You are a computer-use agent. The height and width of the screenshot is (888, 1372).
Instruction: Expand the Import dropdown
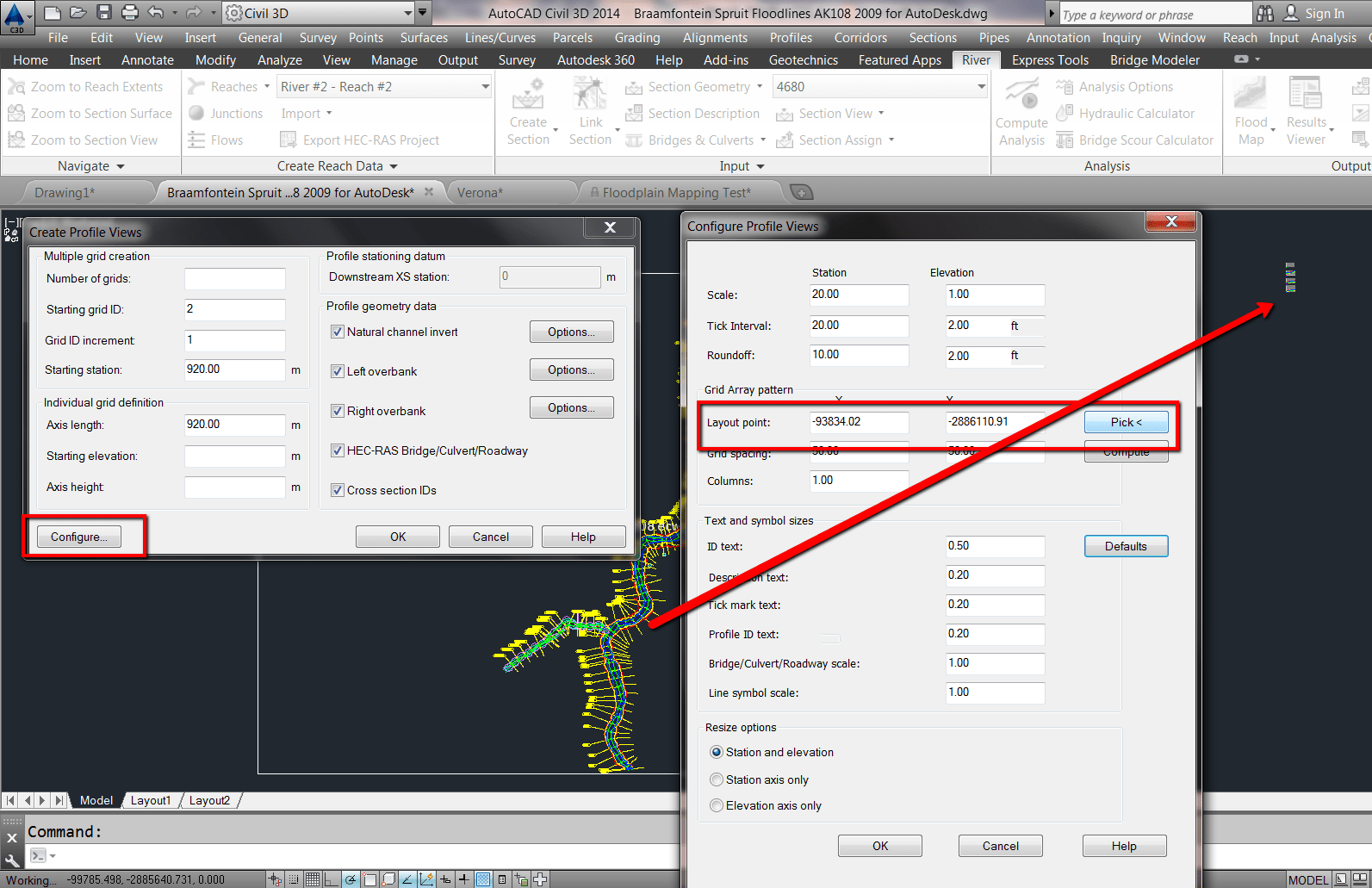pos(329,114)
